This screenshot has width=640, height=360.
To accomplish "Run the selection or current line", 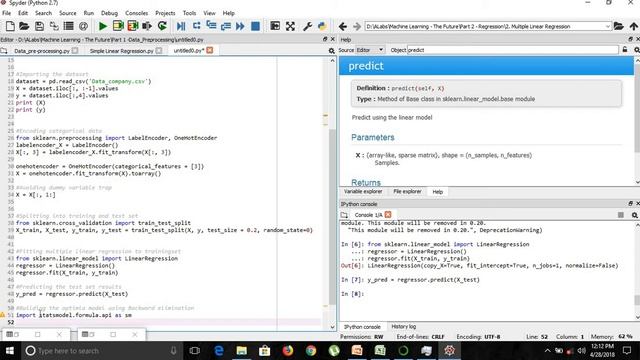I will (147, 26).
